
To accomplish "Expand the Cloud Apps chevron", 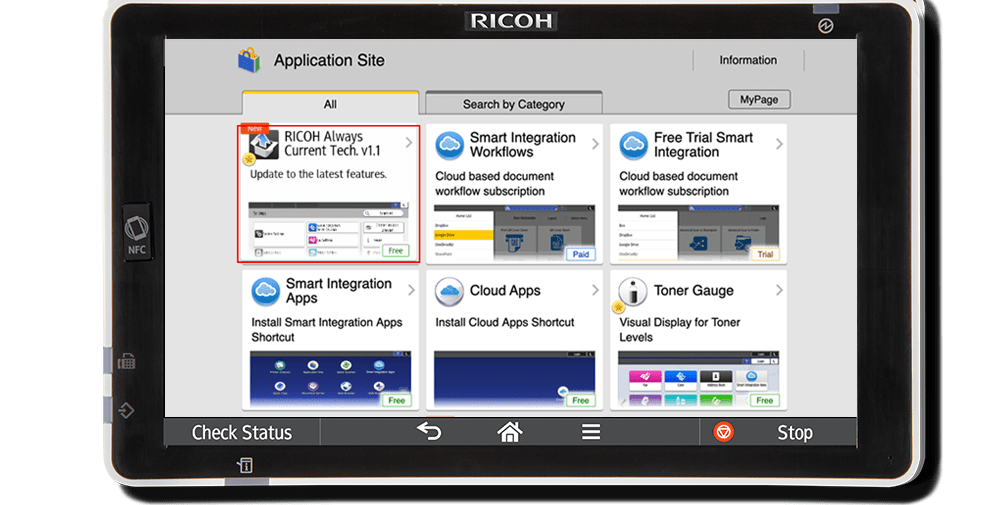I will pyautogui.click(x=595, y=290).
